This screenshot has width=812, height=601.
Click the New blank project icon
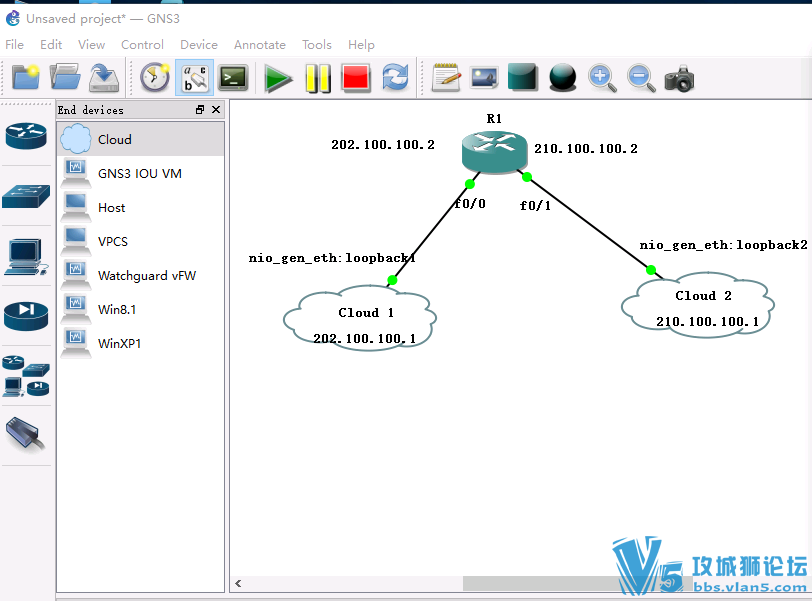[26, 78]
